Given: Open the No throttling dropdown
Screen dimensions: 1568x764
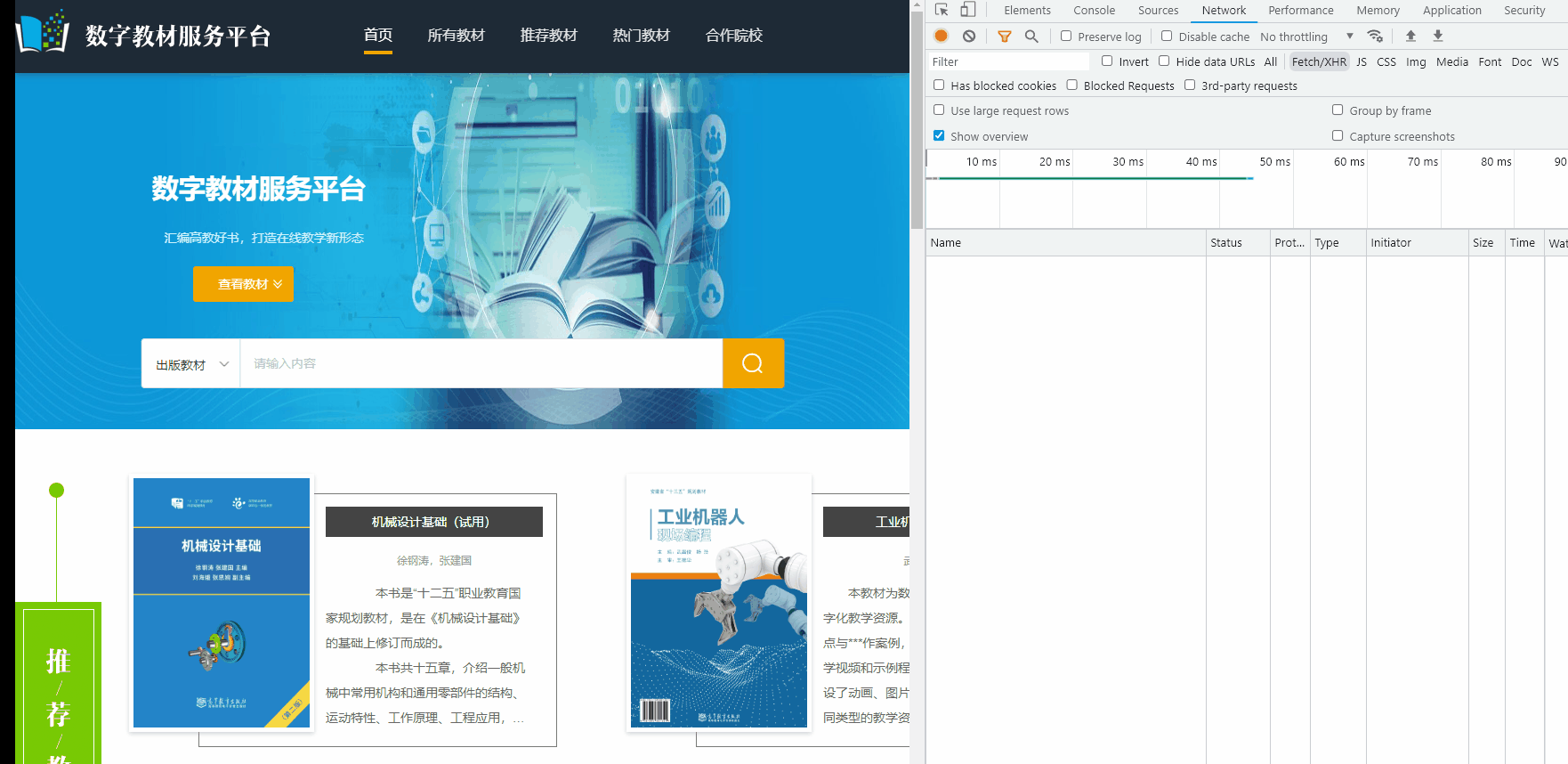Looking at the screenshot, I should pos(1306,37).
